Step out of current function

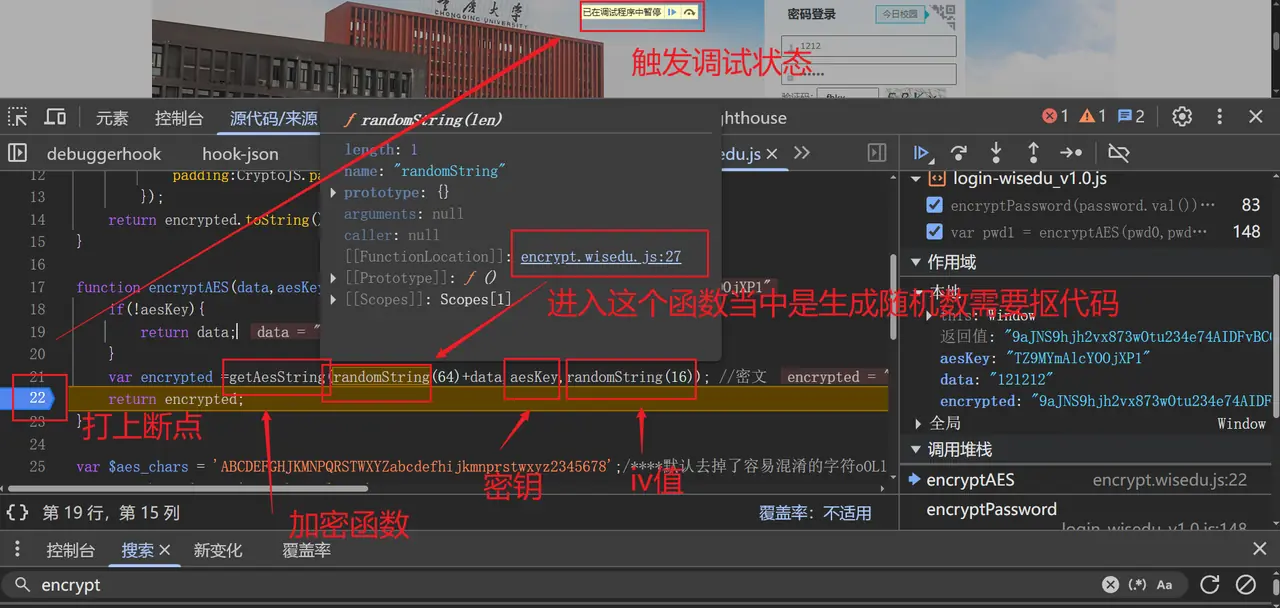[1032, 153]
